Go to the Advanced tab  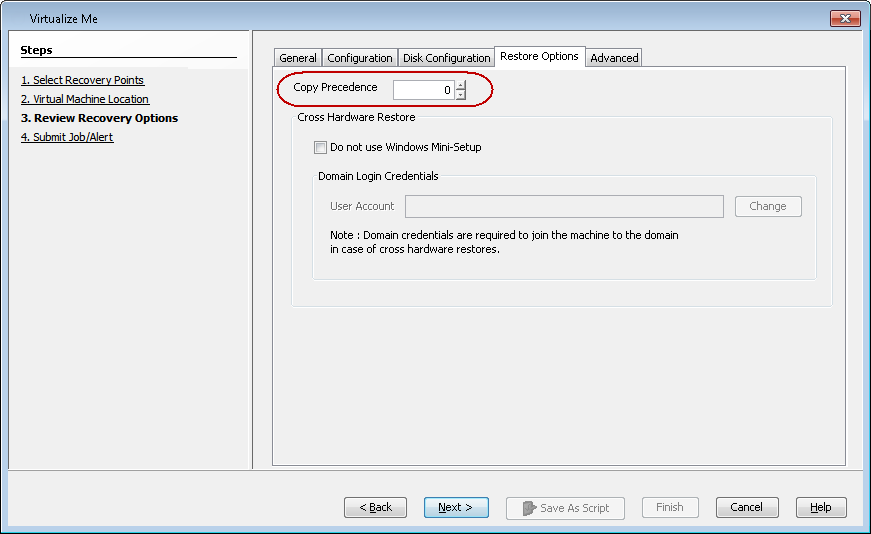pyautogui.click(x=614, y=58)
